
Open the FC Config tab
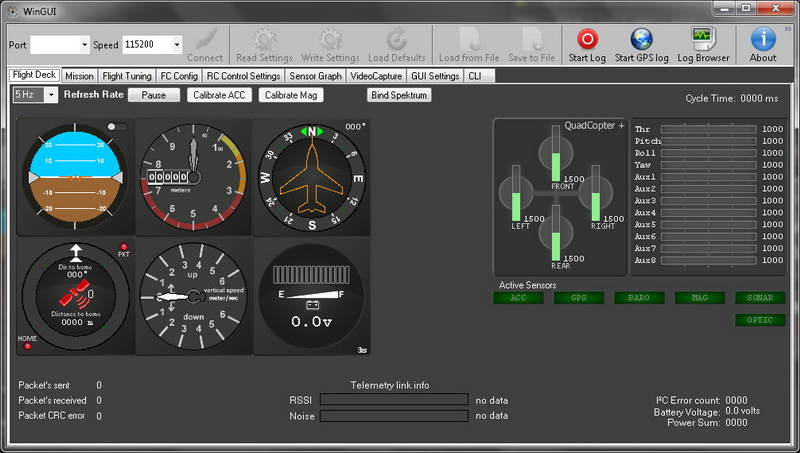tap(179, 76)
